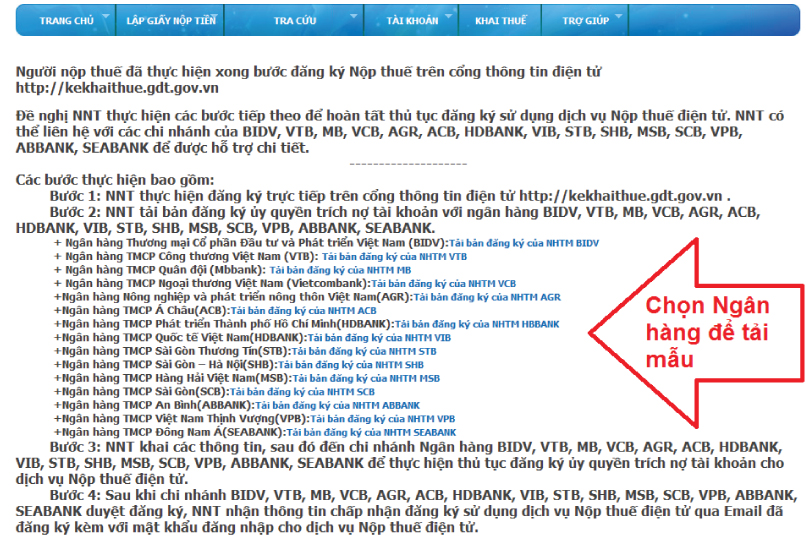Expand the LẬP GIẤY NỘP TIỀN dropdown arrow
Image resolution: width=806 pixels, height=547 pixels.
[214, 16]
